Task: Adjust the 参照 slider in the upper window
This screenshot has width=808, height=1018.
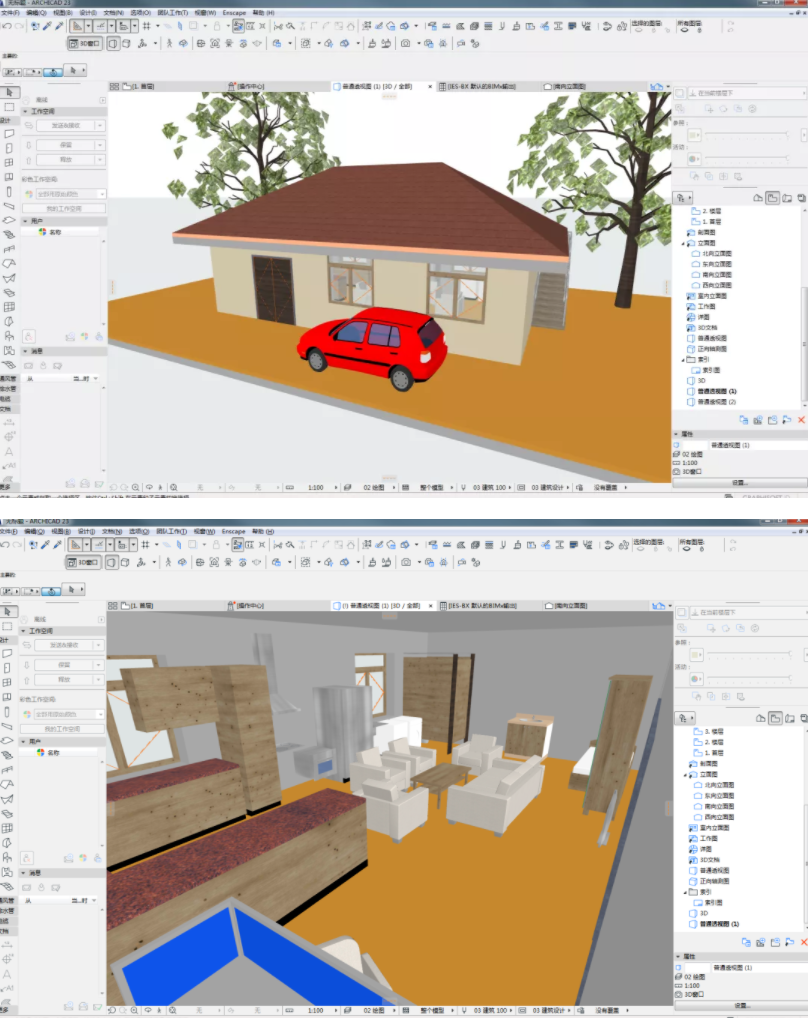Action: 747,134
